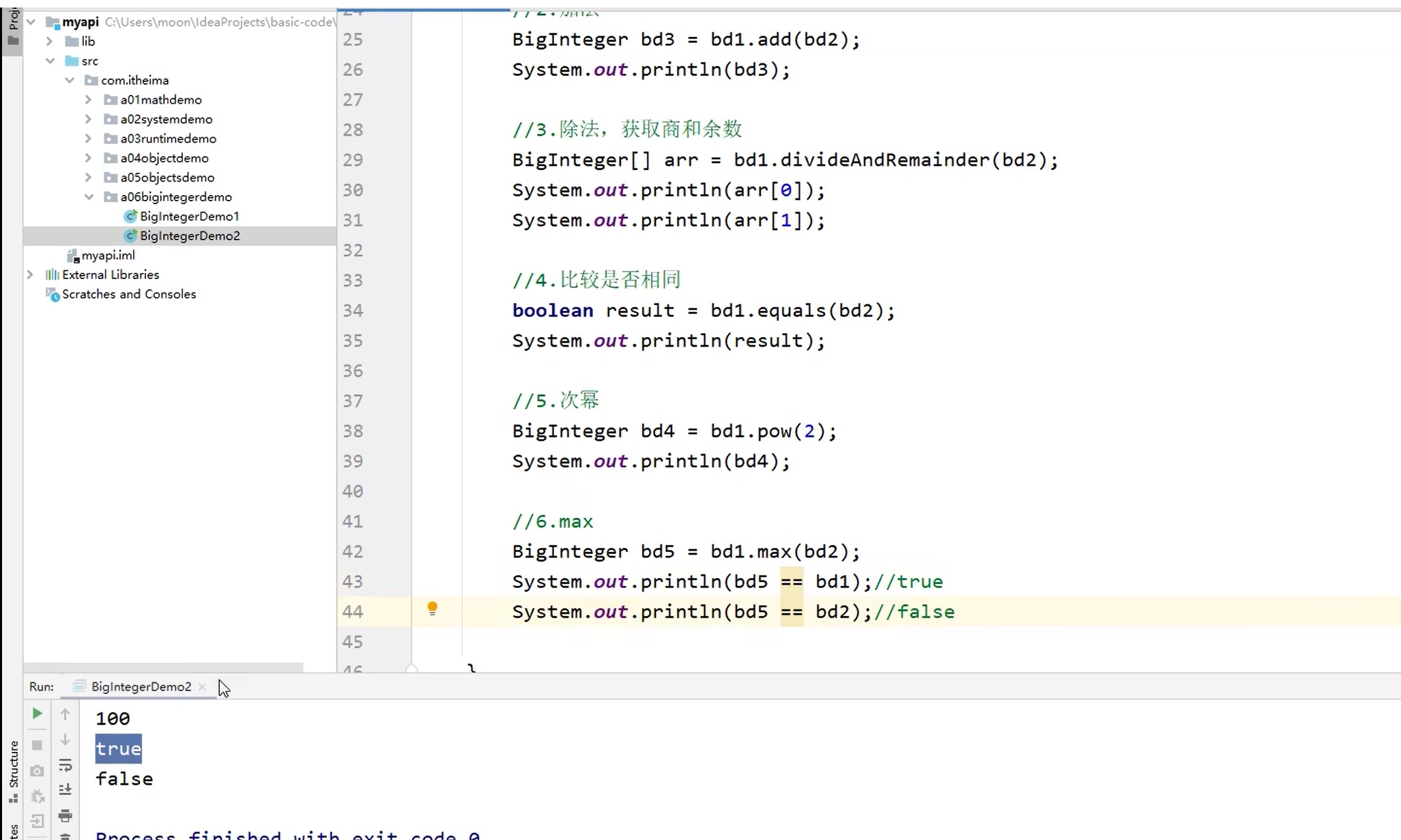Click the Up stack trace arrow
Viewport: 1401px width, 840px height.
click(x=65, y=714)
